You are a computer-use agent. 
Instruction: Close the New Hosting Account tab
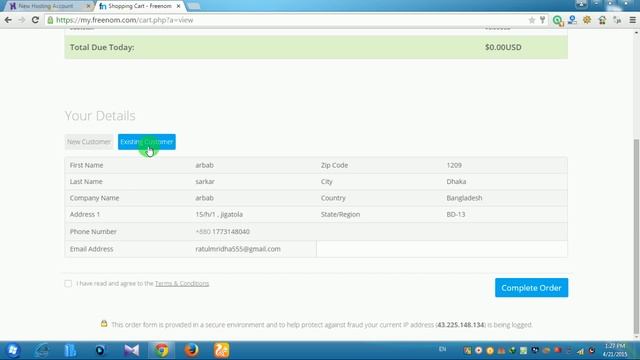(88, 6)
